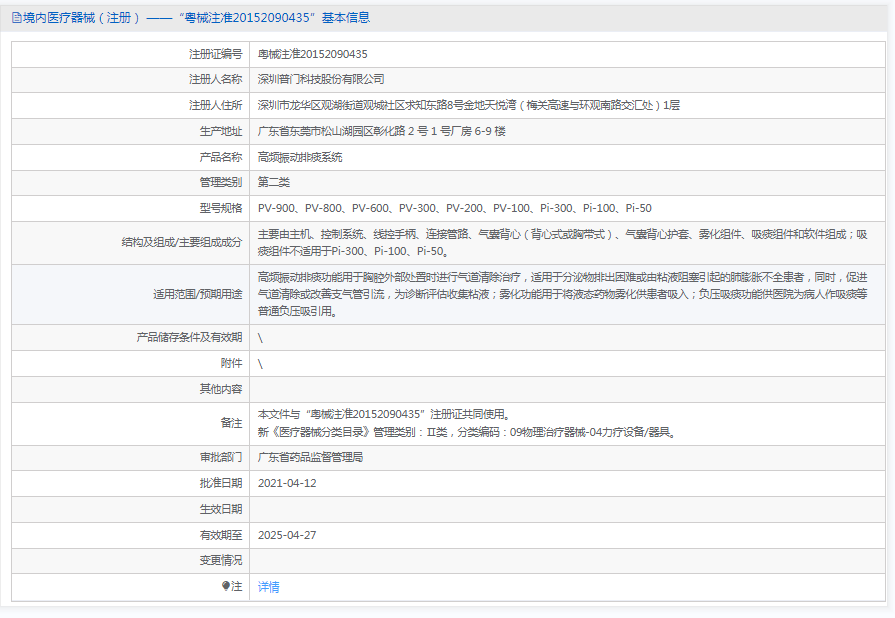Click registrant name 深圳普门科技股份有限公司
This screenshot has width=895, height=618.
tap(320, 79)
